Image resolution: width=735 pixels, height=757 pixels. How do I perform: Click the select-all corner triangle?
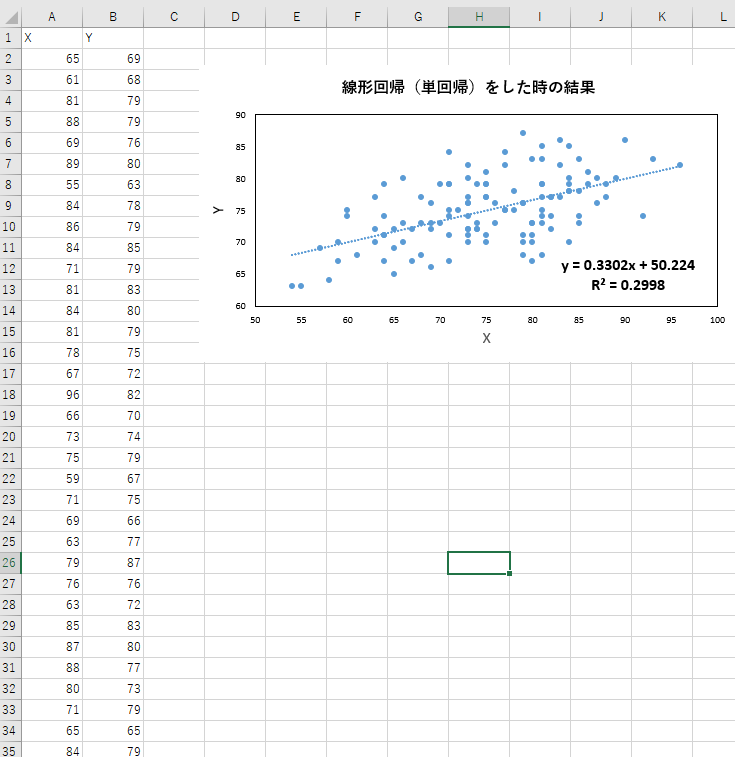tap(11, 17)
